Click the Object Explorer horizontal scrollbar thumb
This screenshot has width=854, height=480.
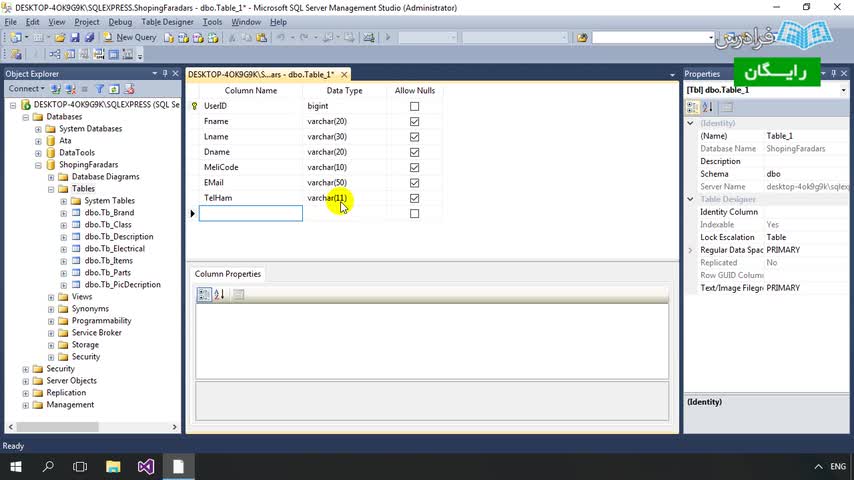[x=58, y=427]
